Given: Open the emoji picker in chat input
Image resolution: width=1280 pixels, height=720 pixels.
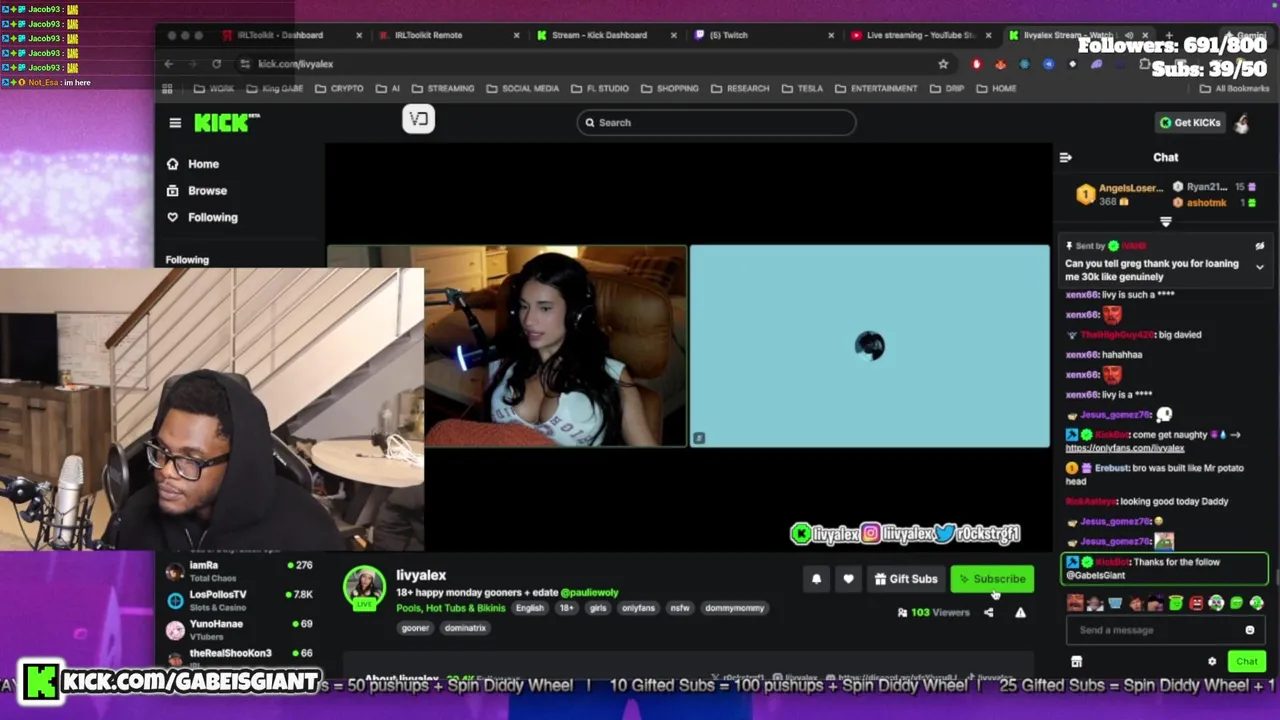Looking at the screenshot, I should point(1249,630).
